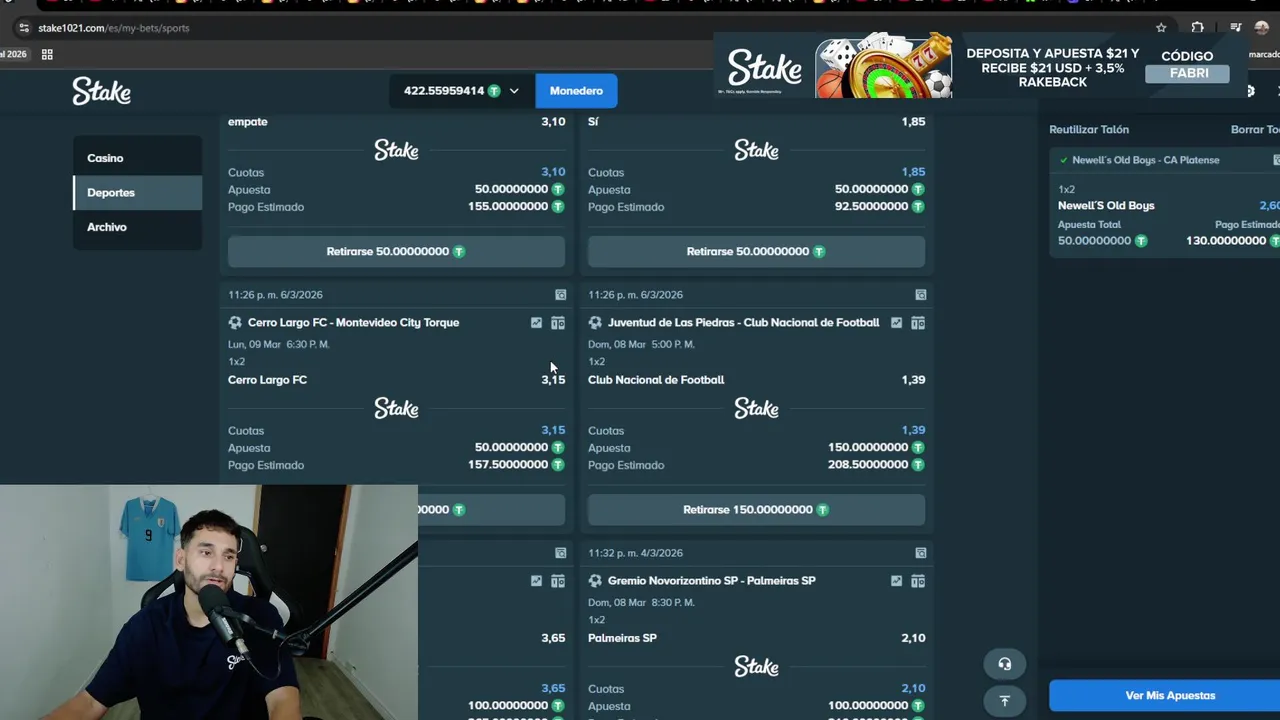Viewport: 1280px width, 720px height.
Task: Open the Chrome profile avatar
Action: tap(1261, 28)
